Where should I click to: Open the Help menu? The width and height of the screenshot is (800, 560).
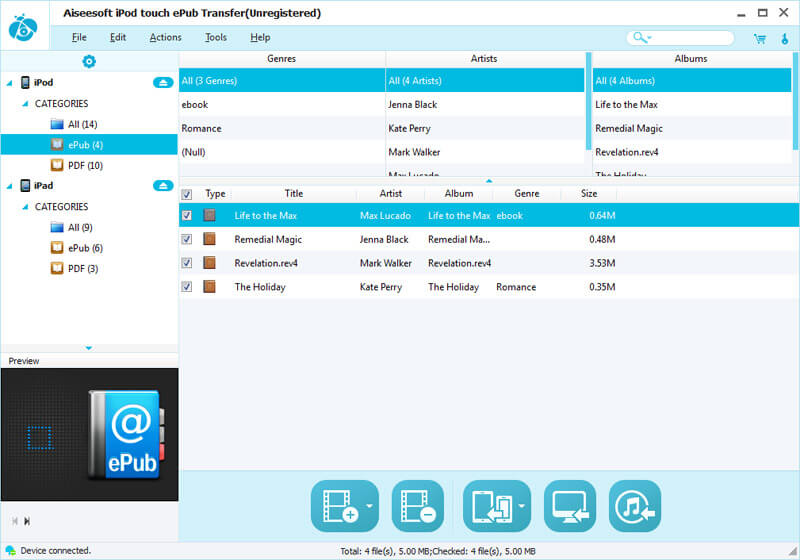coord(260,37)
